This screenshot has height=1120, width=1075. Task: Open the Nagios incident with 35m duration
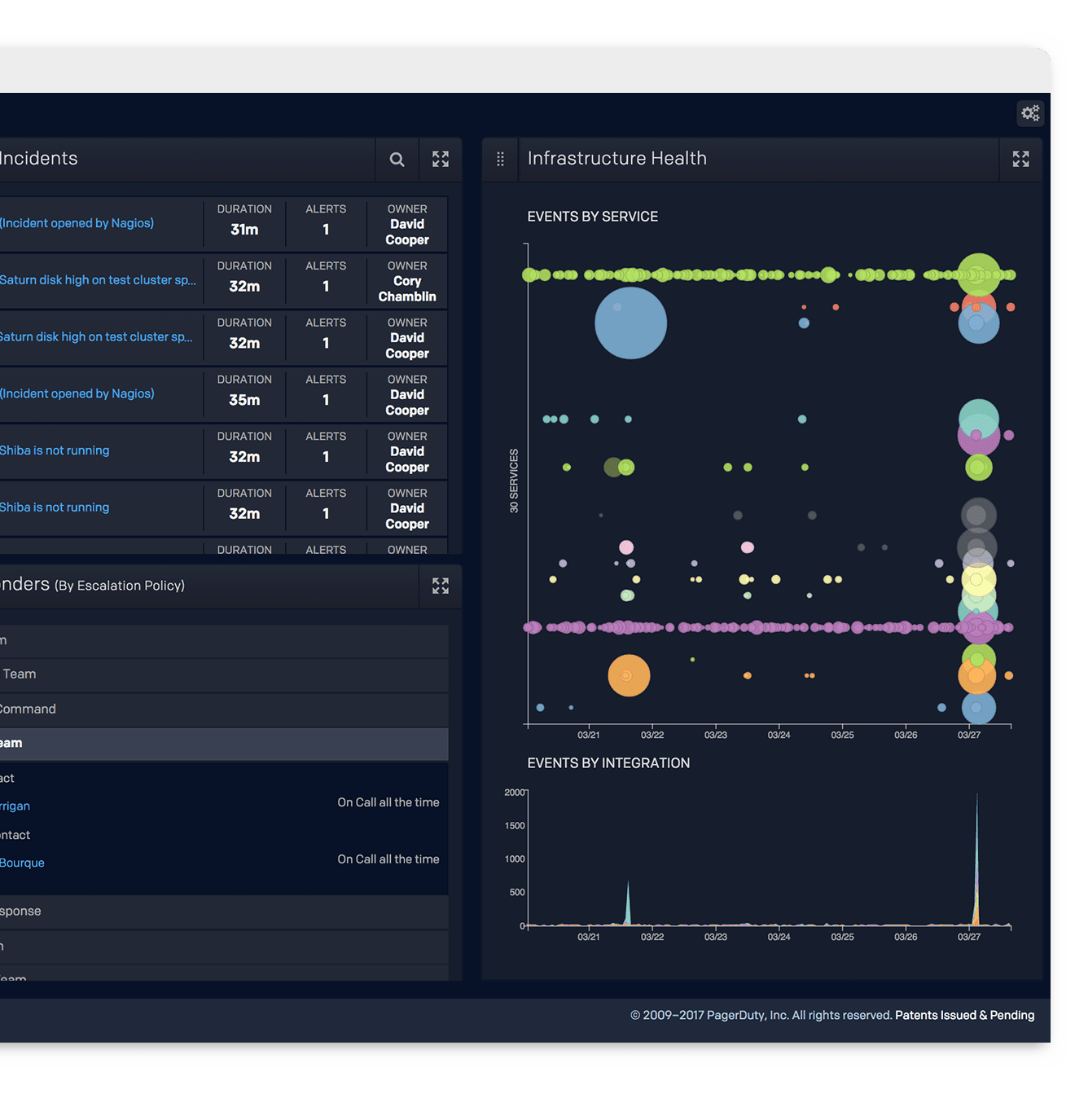click(77, 393)
